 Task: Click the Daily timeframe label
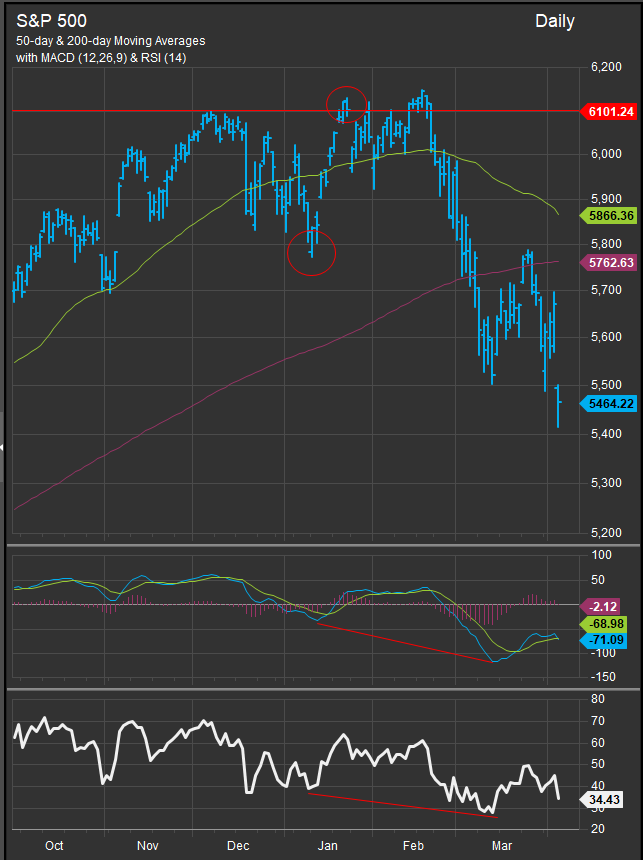tap(555, 21)
